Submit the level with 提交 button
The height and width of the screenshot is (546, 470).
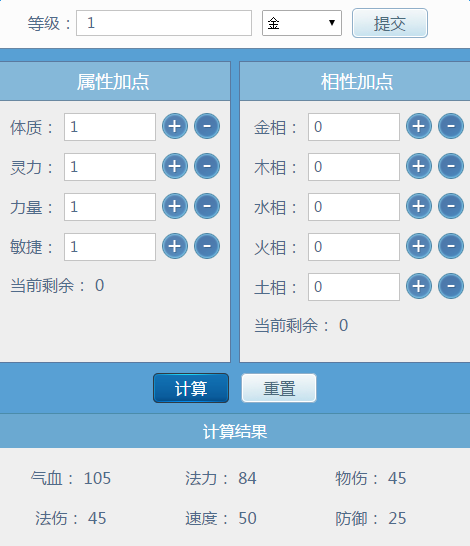point(390,23)
